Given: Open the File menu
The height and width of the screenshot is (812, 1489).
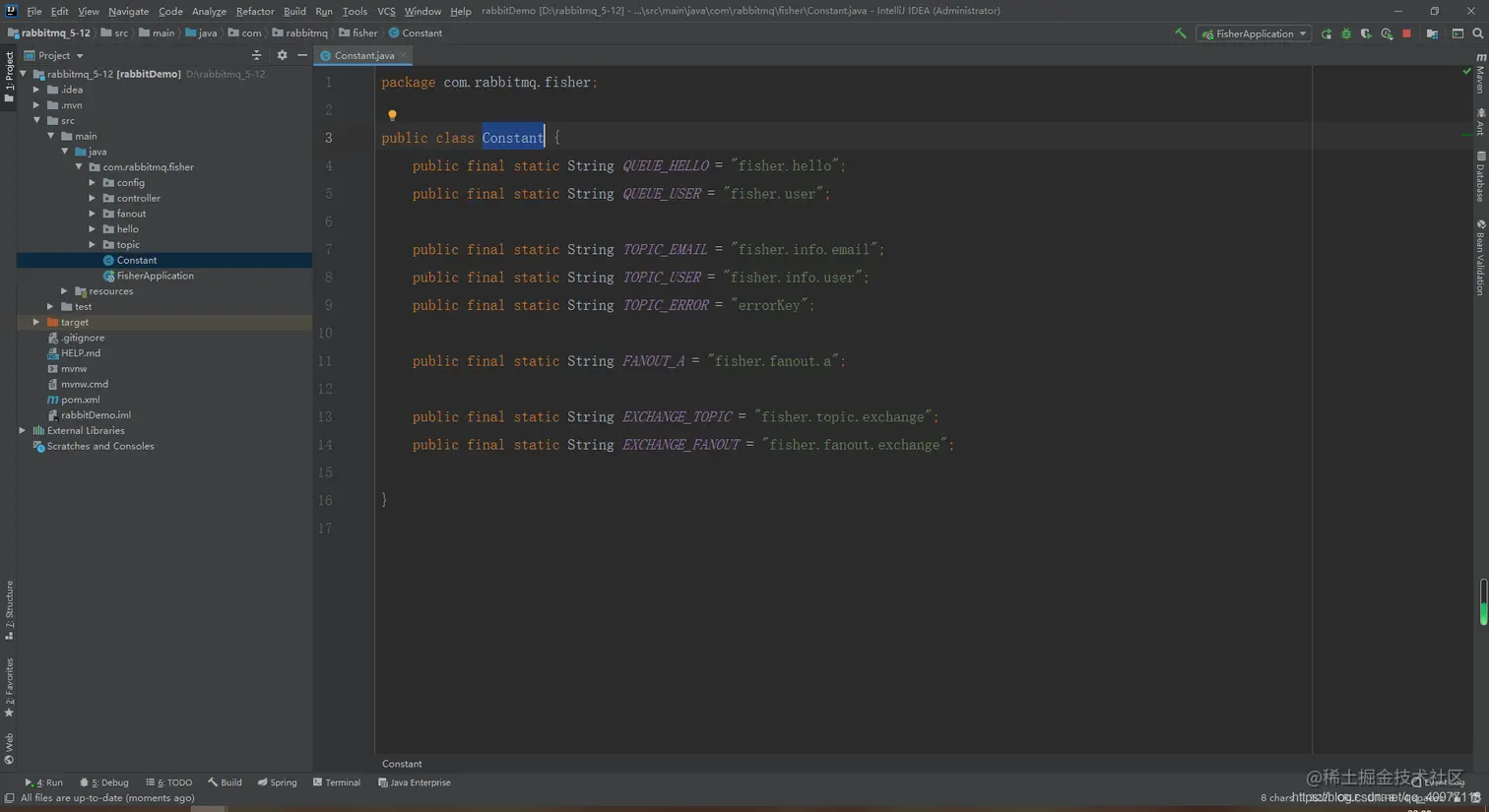Looking at the screenshot, I should click(x=34, y=11).
